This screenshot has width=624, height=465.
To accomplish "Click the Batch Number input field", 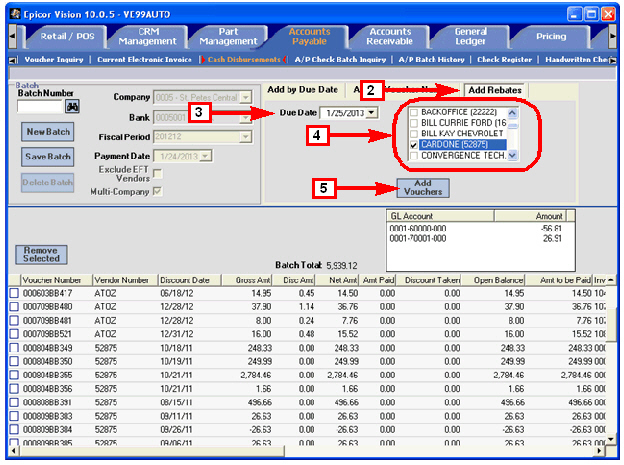I will coord(40,106).
